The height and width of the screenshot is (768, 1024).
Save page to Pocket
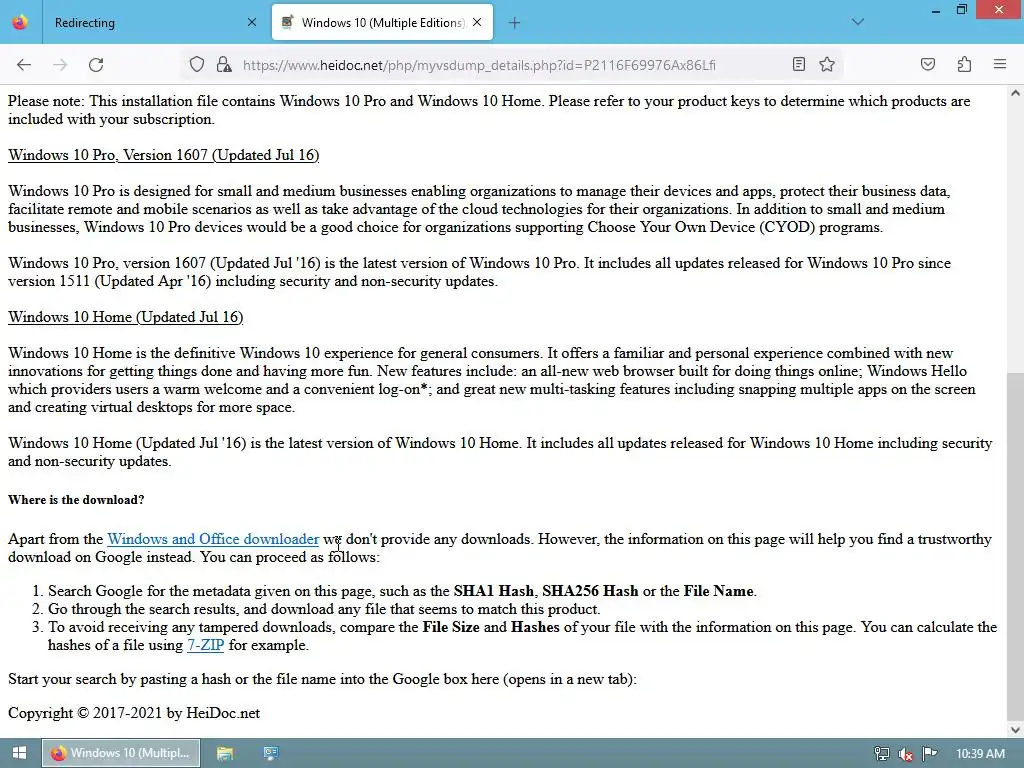927,64
